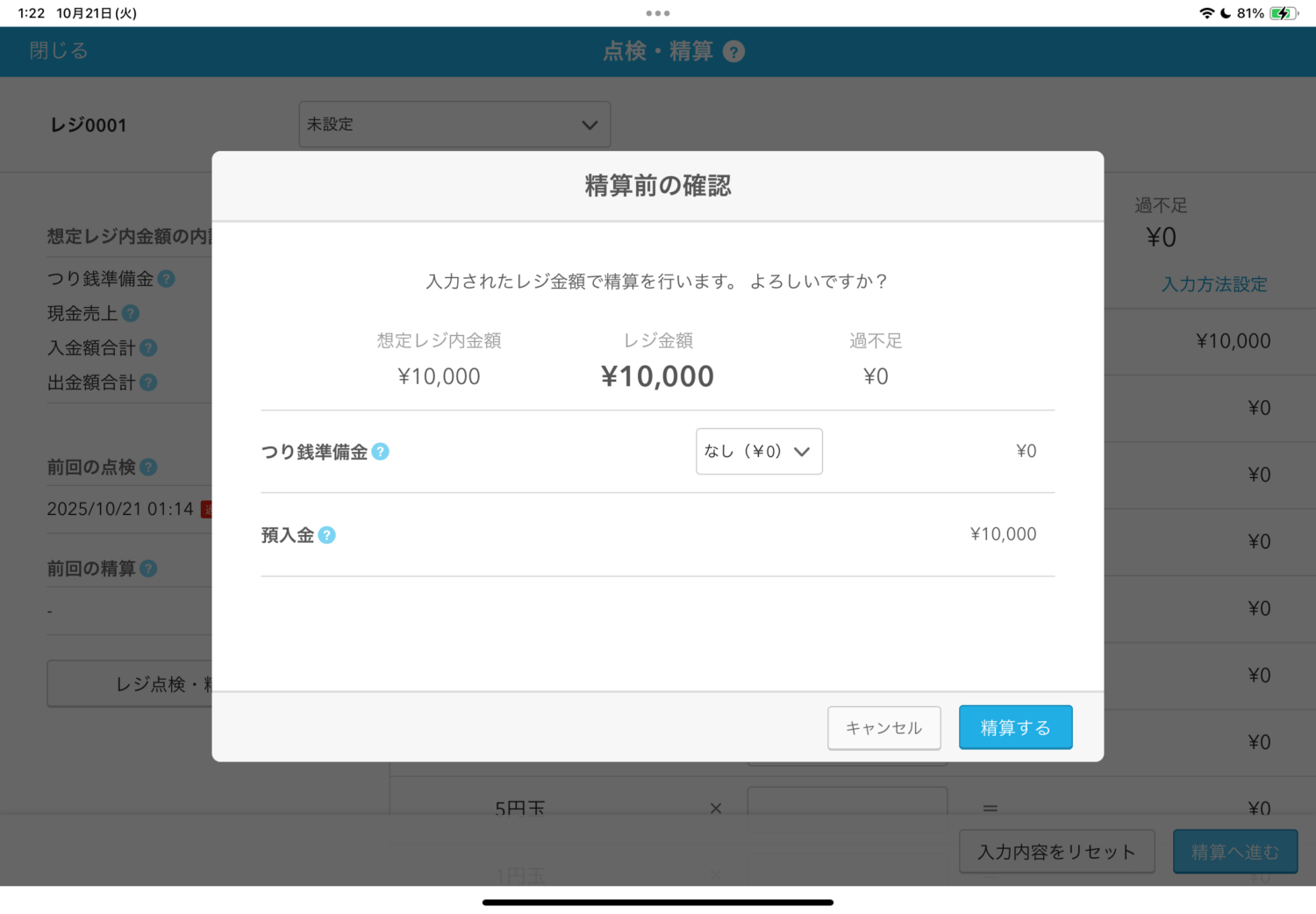Show help for 前回の精算
The image size is (1316, 914).
click(x=148, y=569)
